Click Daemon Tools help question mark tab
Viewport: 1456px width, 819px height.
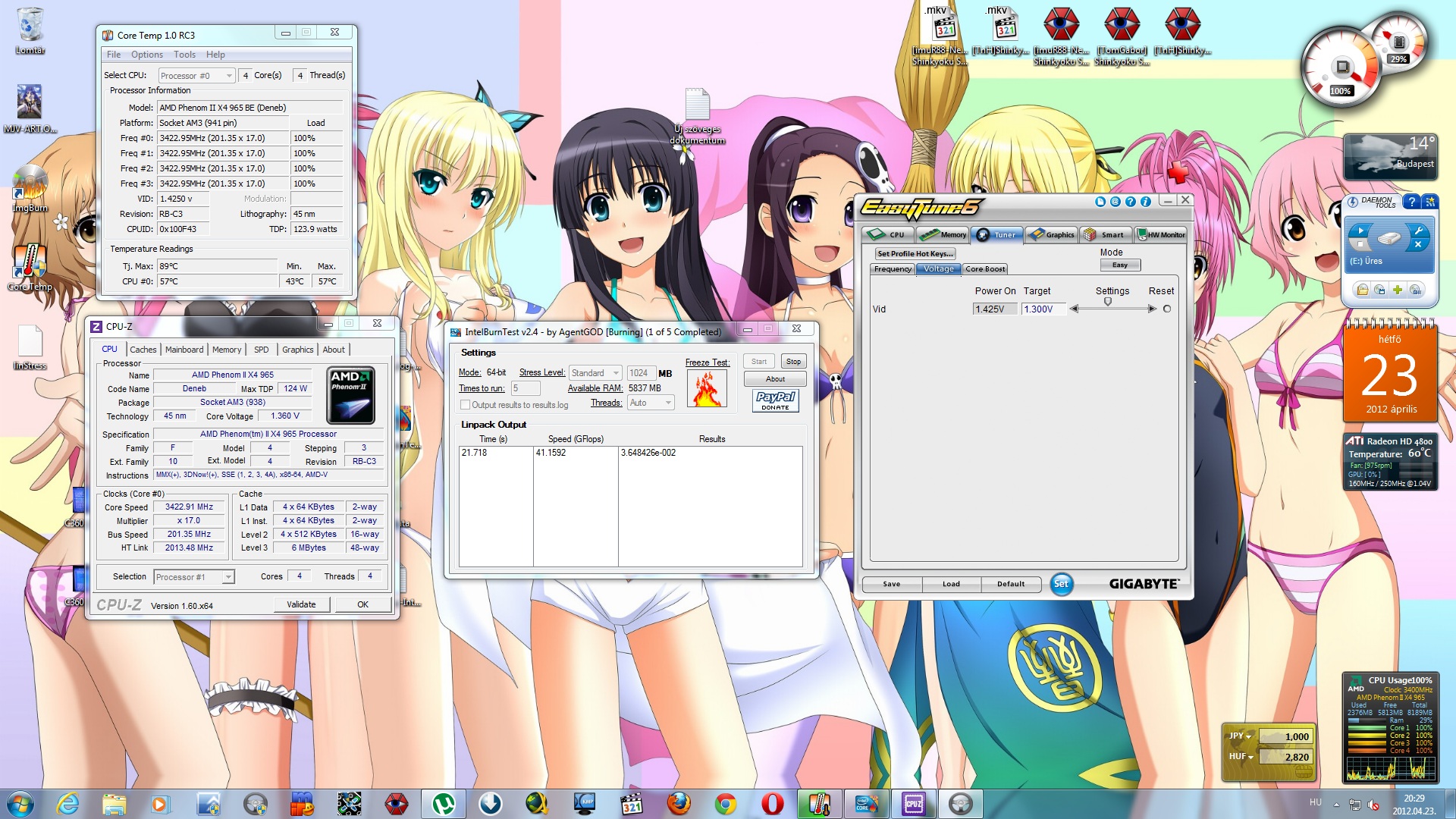[x=1411, y=202]
